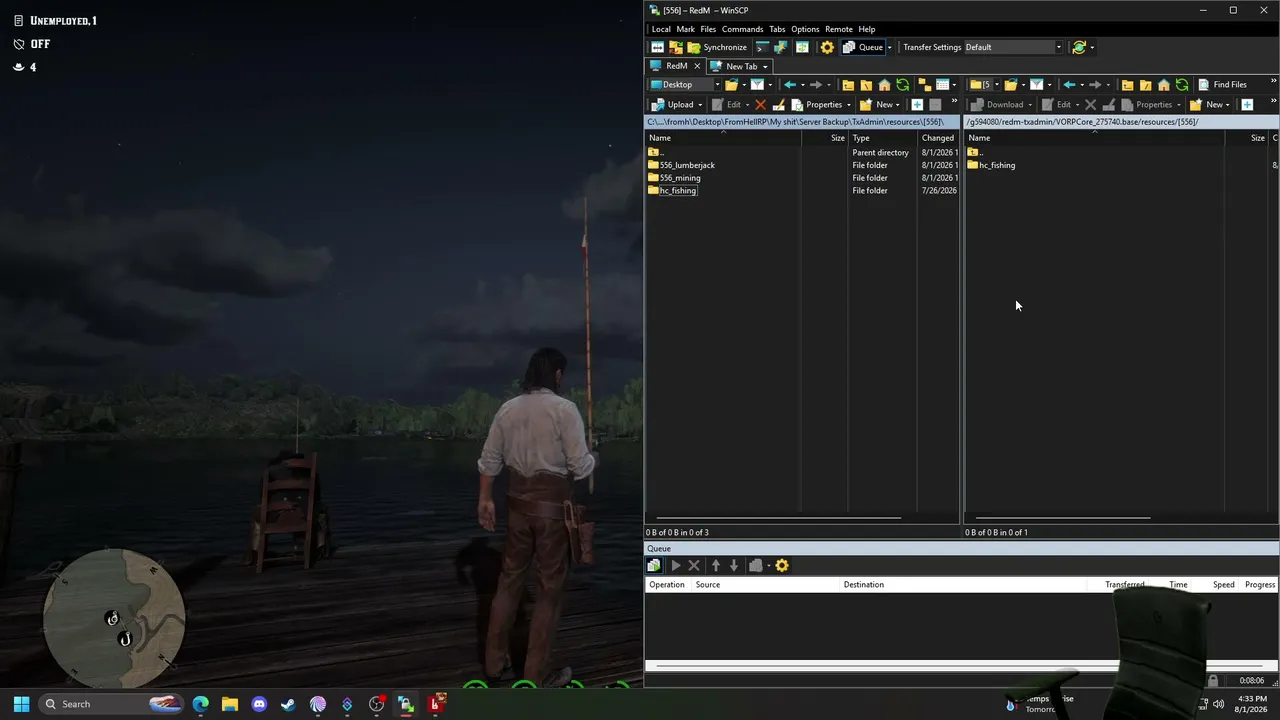Image resolution: width=1280 pixels, height=720 pixels.
Task: Click the remote open directory icon
Action: coord(1010,85)
